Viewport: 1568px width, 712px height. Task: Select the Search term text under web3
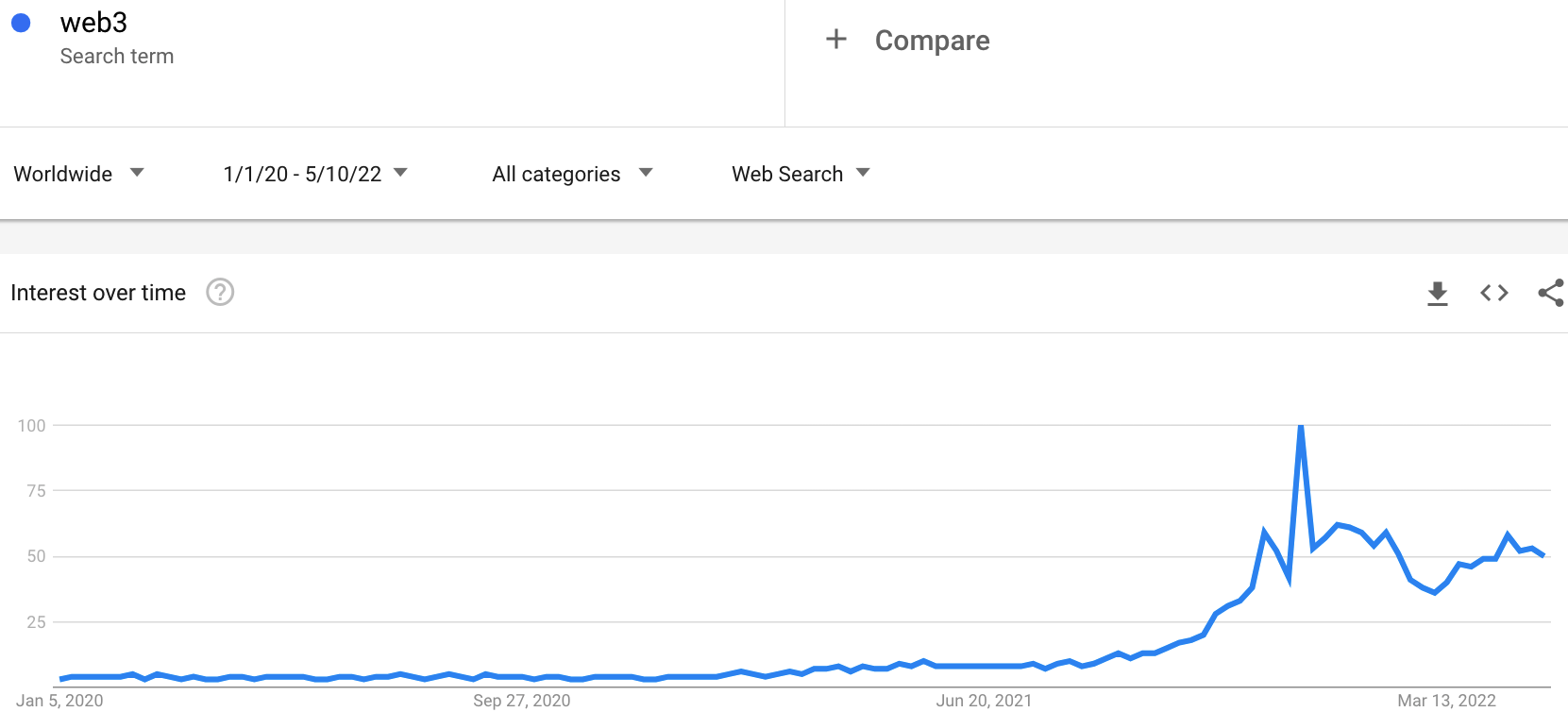click(x=117, y=56)
